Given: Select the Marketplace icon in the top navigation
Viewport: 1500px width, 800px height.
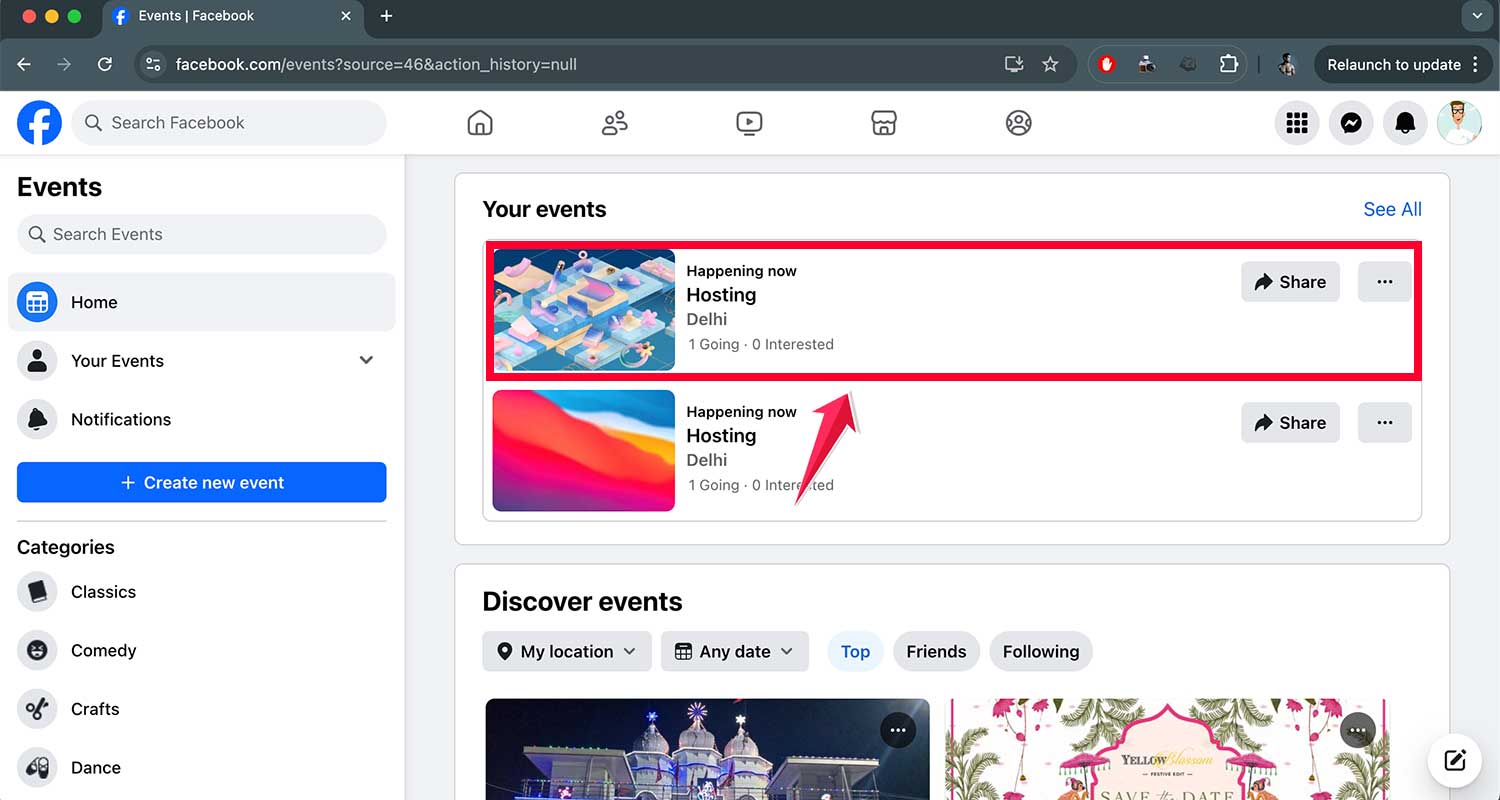Looking at the screenshot, I should point(884,122).
